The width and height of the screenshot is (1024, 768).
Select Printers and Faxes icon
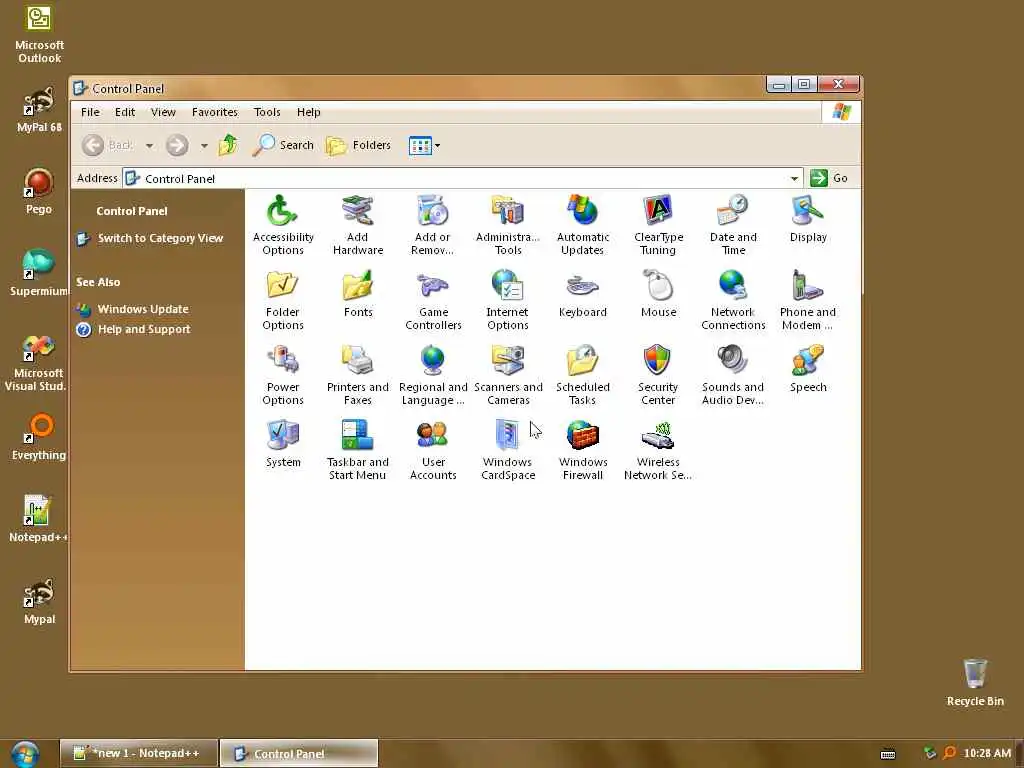pos(357,375)
